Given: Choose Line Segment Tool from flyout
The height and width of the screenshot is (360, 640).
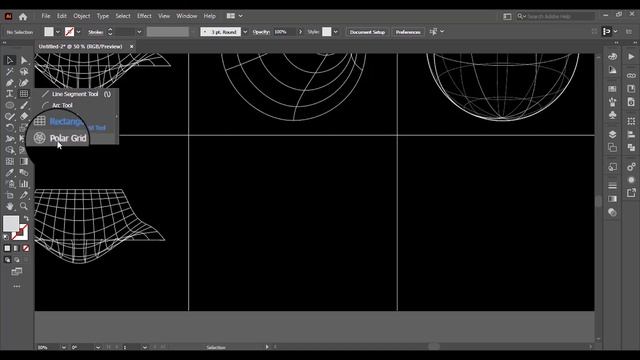Looking at the screenshot, I should click(76, 94).
